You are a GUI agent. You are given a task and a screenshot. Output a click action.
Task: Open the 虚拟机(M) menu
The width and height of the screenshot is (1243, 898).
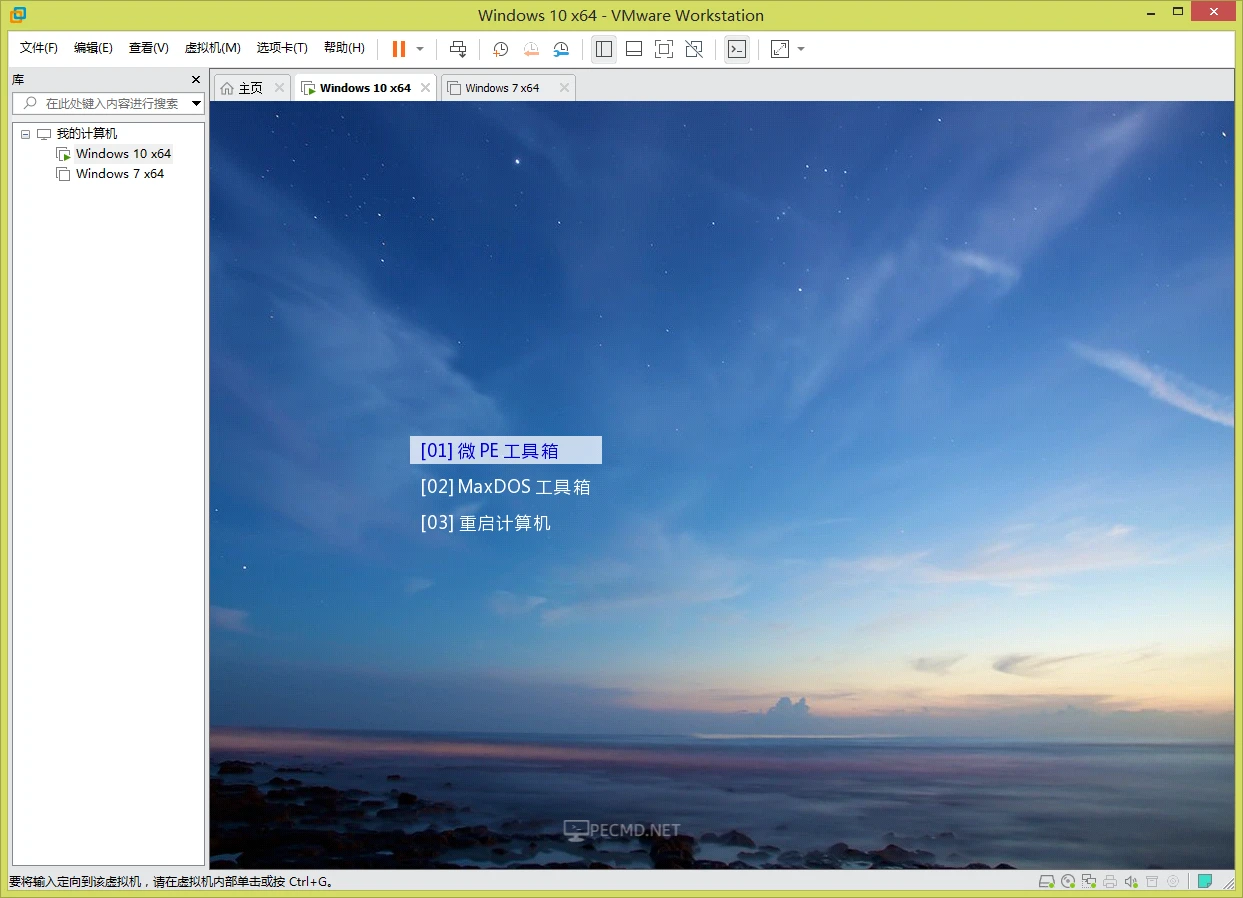pyautogui.click(x=212, y=48)
